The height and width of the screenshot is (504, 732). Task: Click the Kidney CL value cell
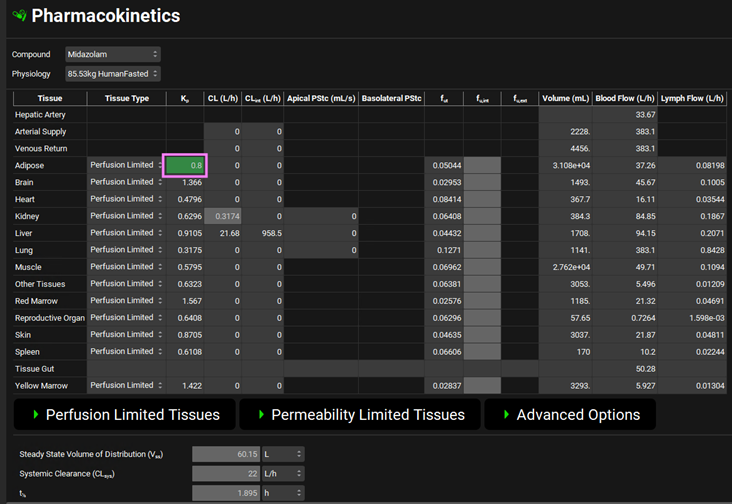point(223,216)
